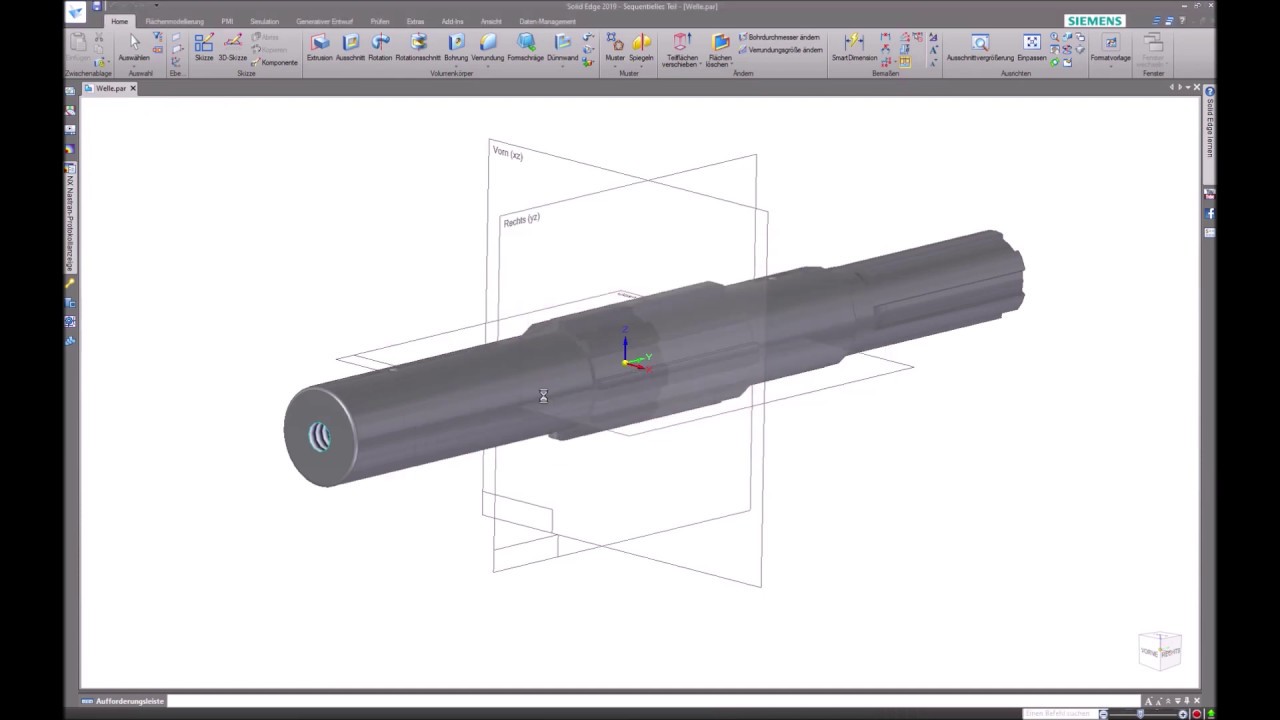The height and width of the screenshot is (720, 1280).
Task: Choose the Rotationsschnitt command
Action: [x=418, y=48]
